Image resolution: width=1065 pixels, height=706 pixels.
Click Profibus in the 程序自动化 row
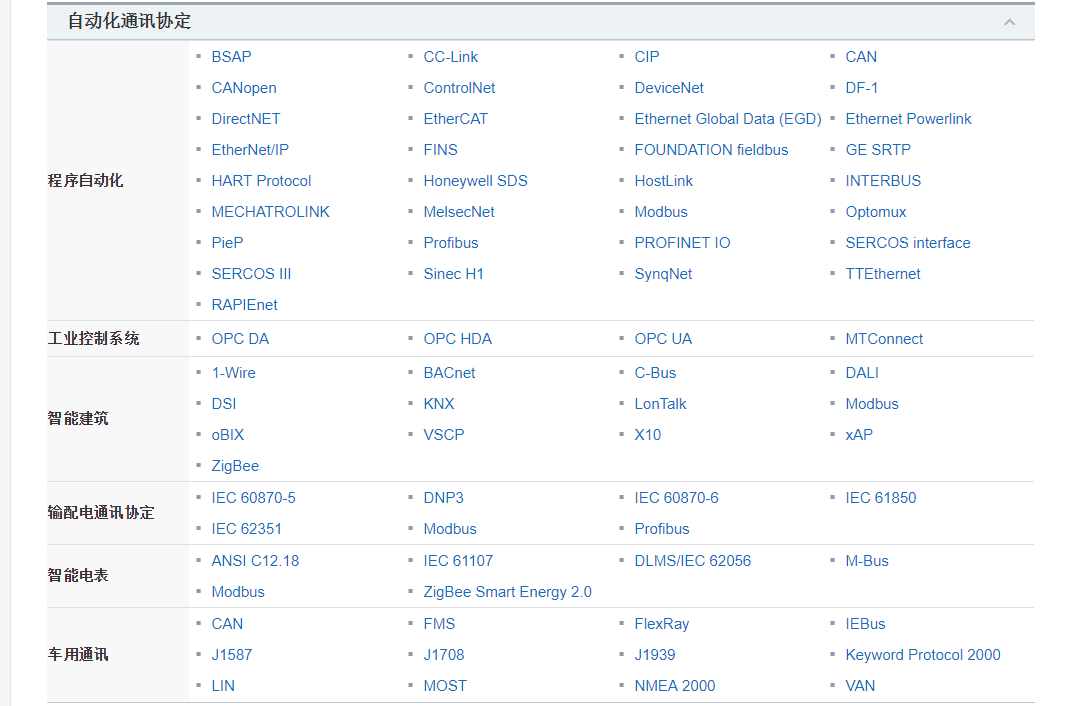pos(450,243)
